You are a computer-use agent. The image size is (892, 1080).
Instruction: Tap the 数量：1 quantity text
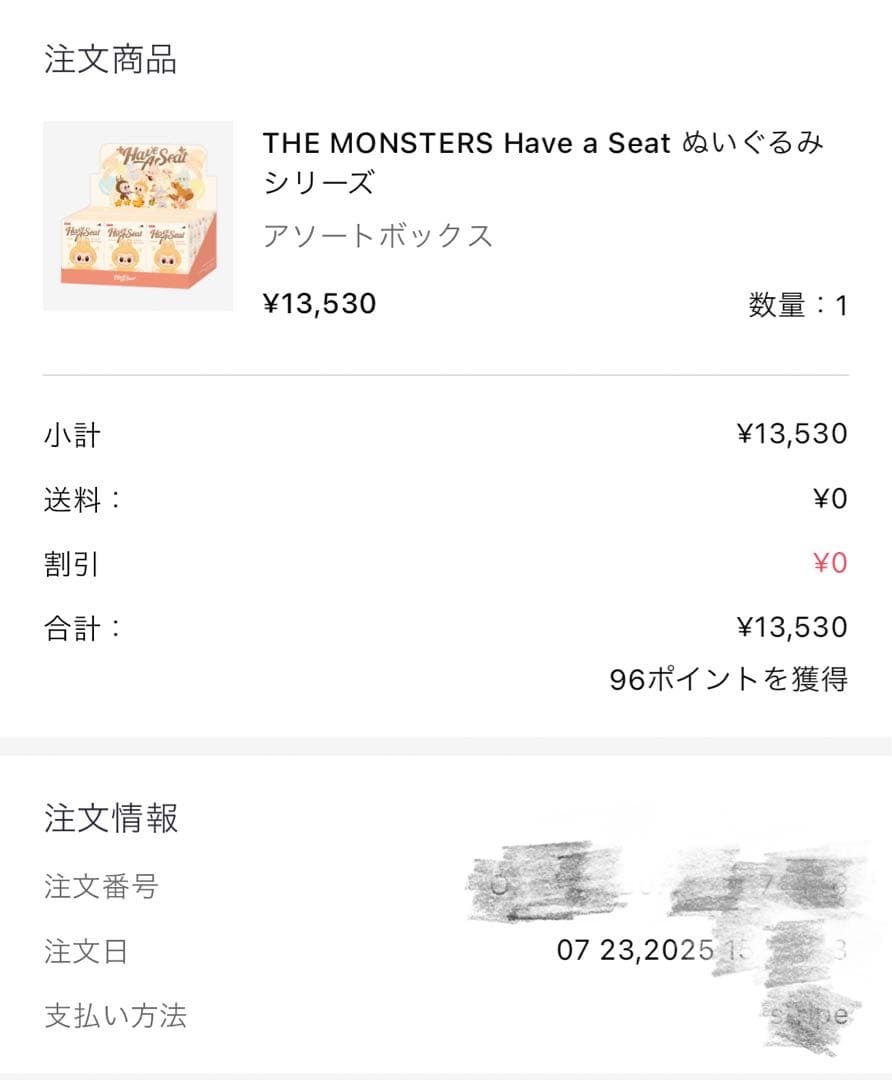[797, 305]
